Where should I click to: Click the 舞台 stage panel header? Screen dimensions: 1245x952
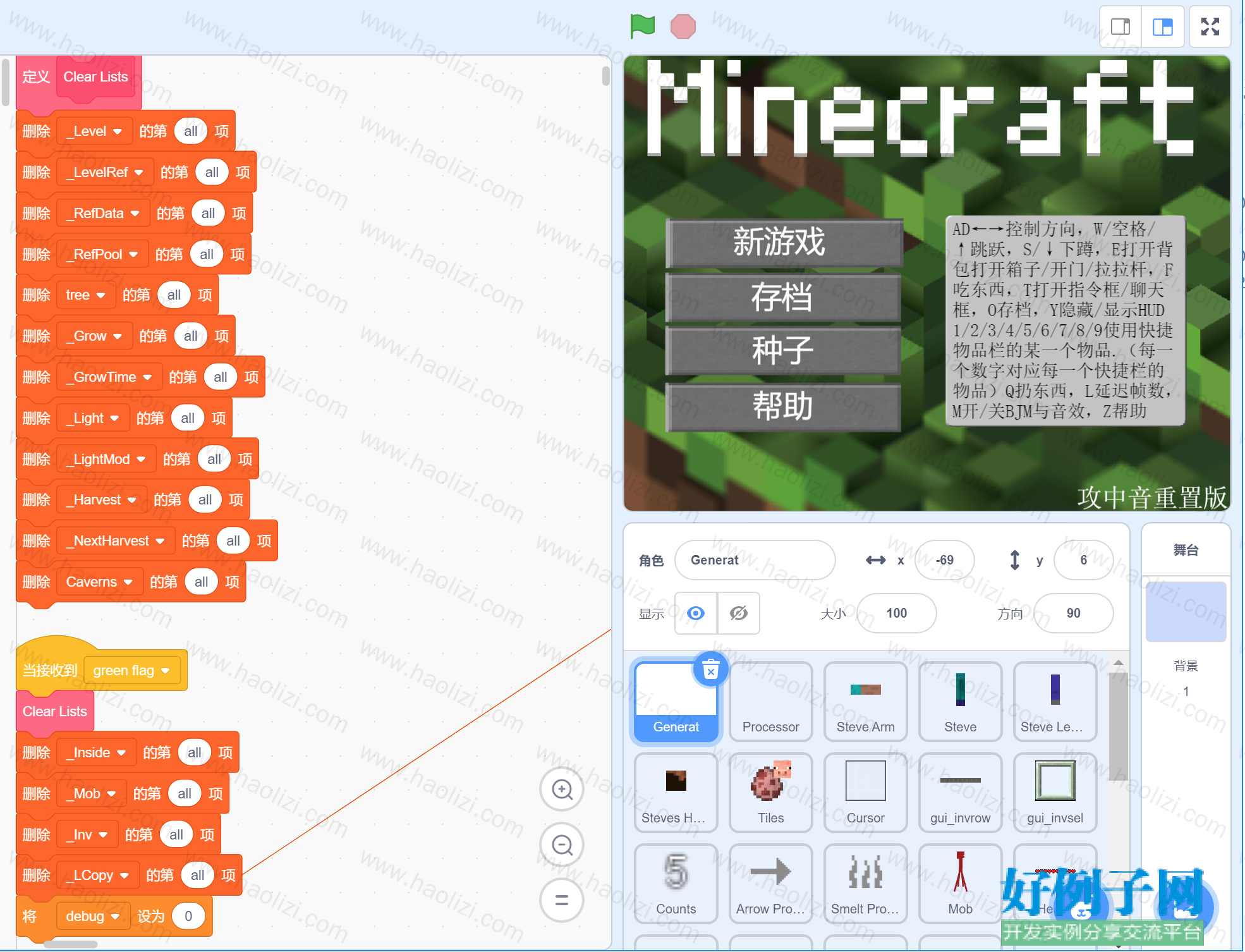click(x=1186, y=550)
